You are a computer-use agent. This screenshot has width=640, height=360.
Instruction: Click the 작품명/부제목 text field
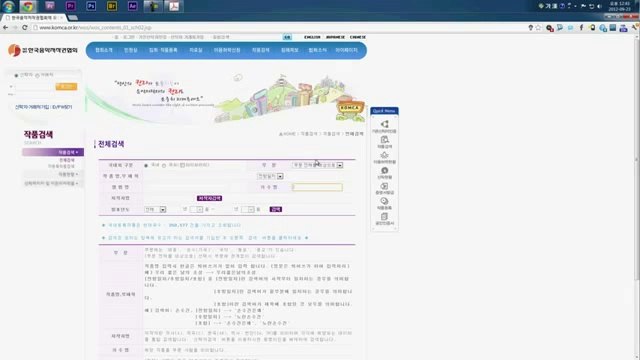(x=199, y=176)
